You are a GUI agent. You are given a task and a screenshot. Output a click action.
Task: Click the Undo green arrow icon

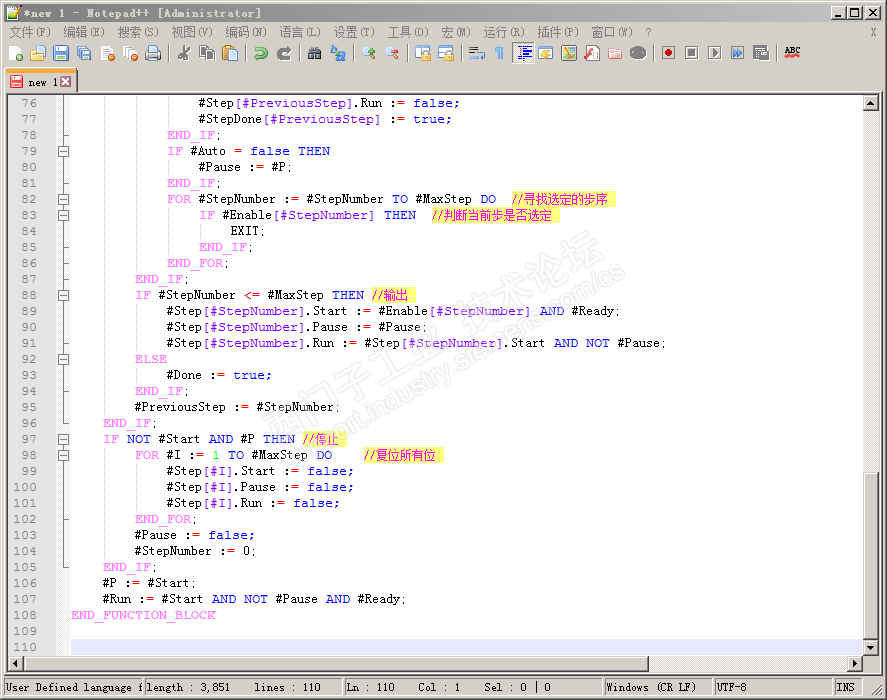pyautogui.click(x=260, y=53)
